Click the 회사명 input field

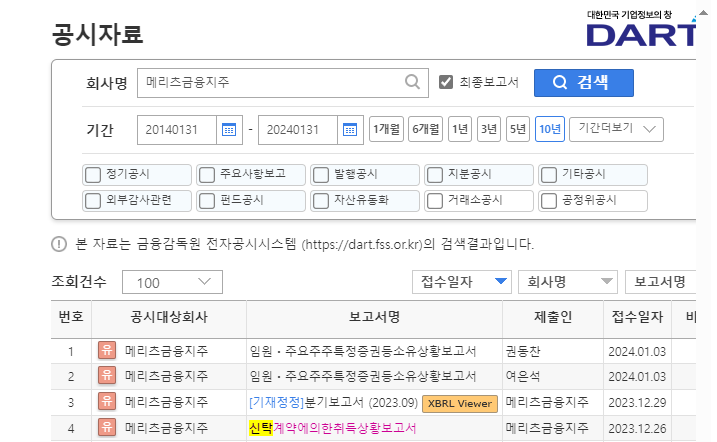(283, 83)
